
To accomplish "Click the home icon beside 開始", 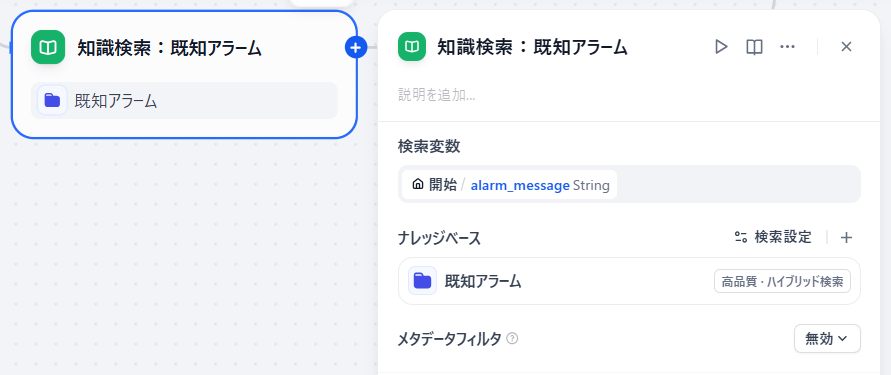I will pos(418,185).
